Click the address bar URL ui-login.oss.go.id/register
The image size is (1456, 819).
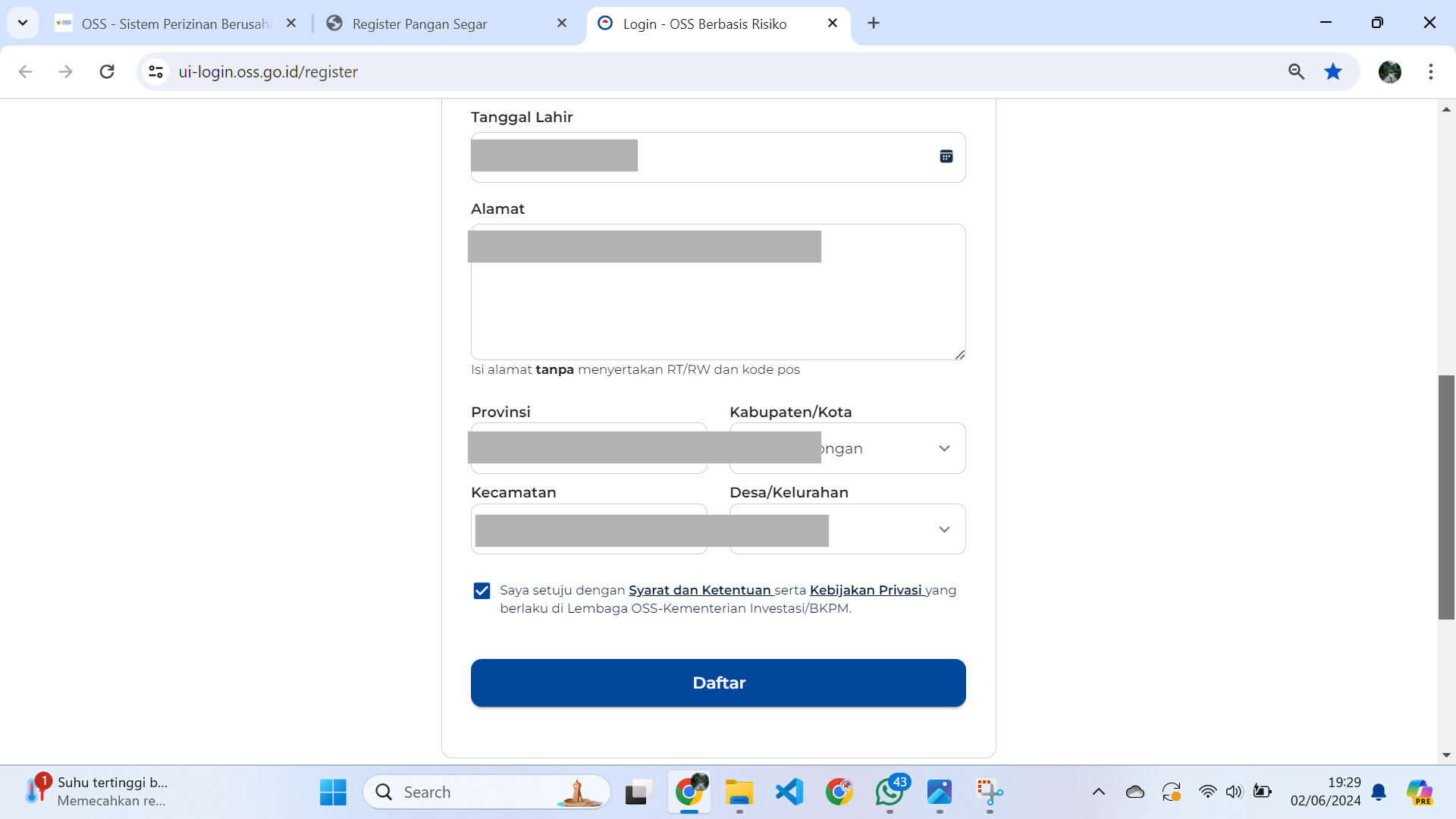pos(268,71)
